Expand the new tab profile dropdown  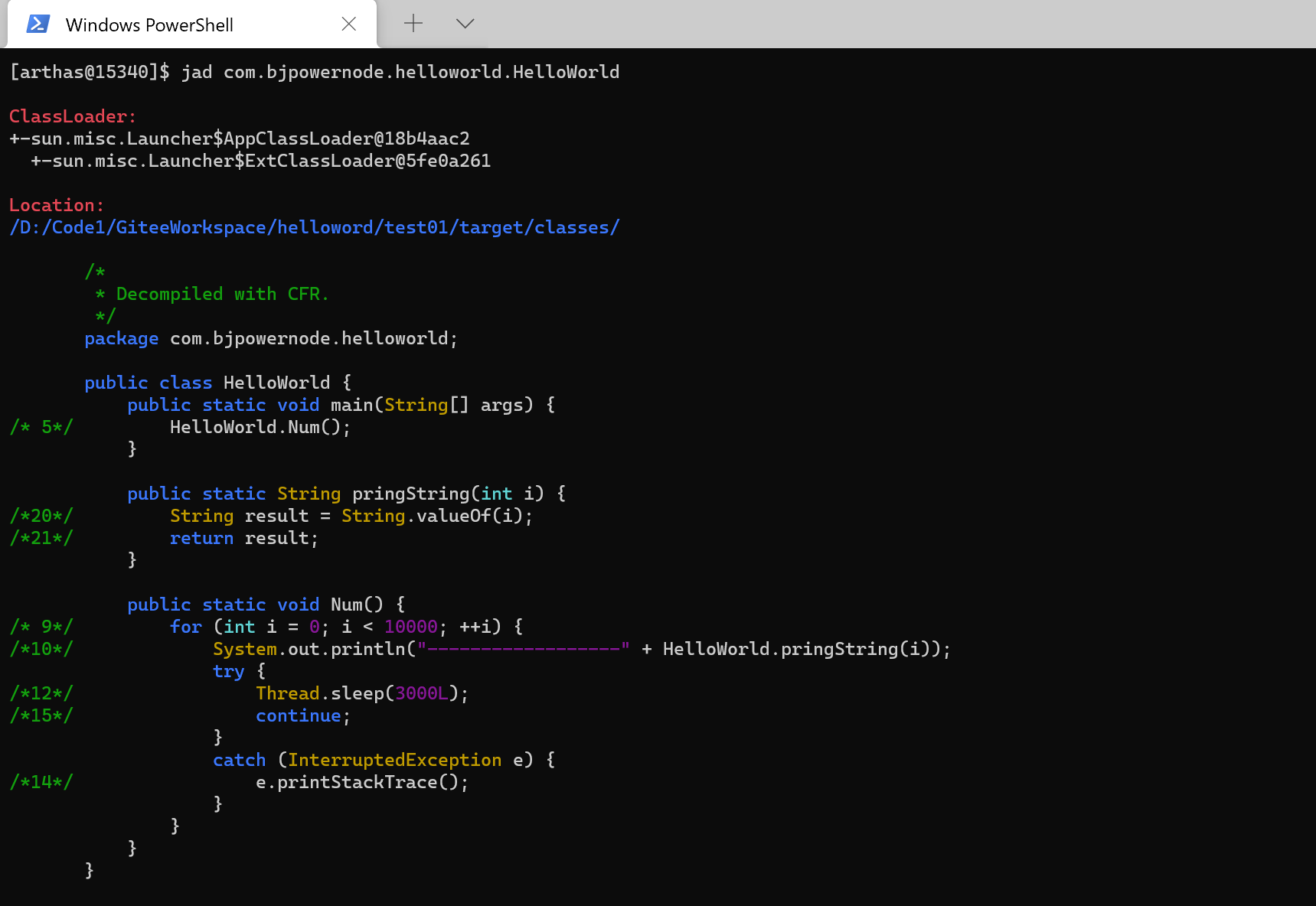click(x=465, y=23)
